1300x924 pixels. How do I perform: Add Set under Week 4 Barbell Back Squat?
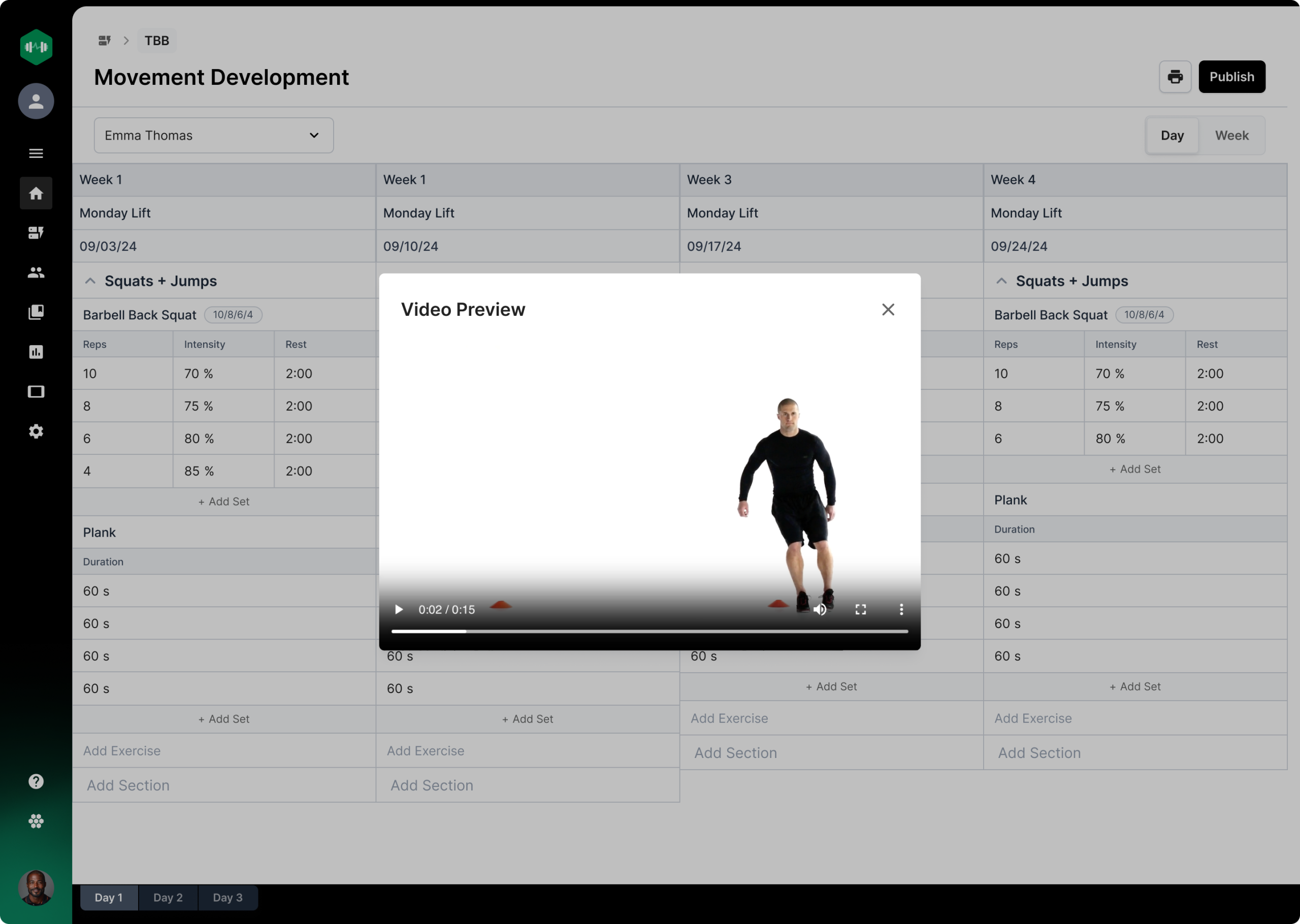tap(1135, 469)
